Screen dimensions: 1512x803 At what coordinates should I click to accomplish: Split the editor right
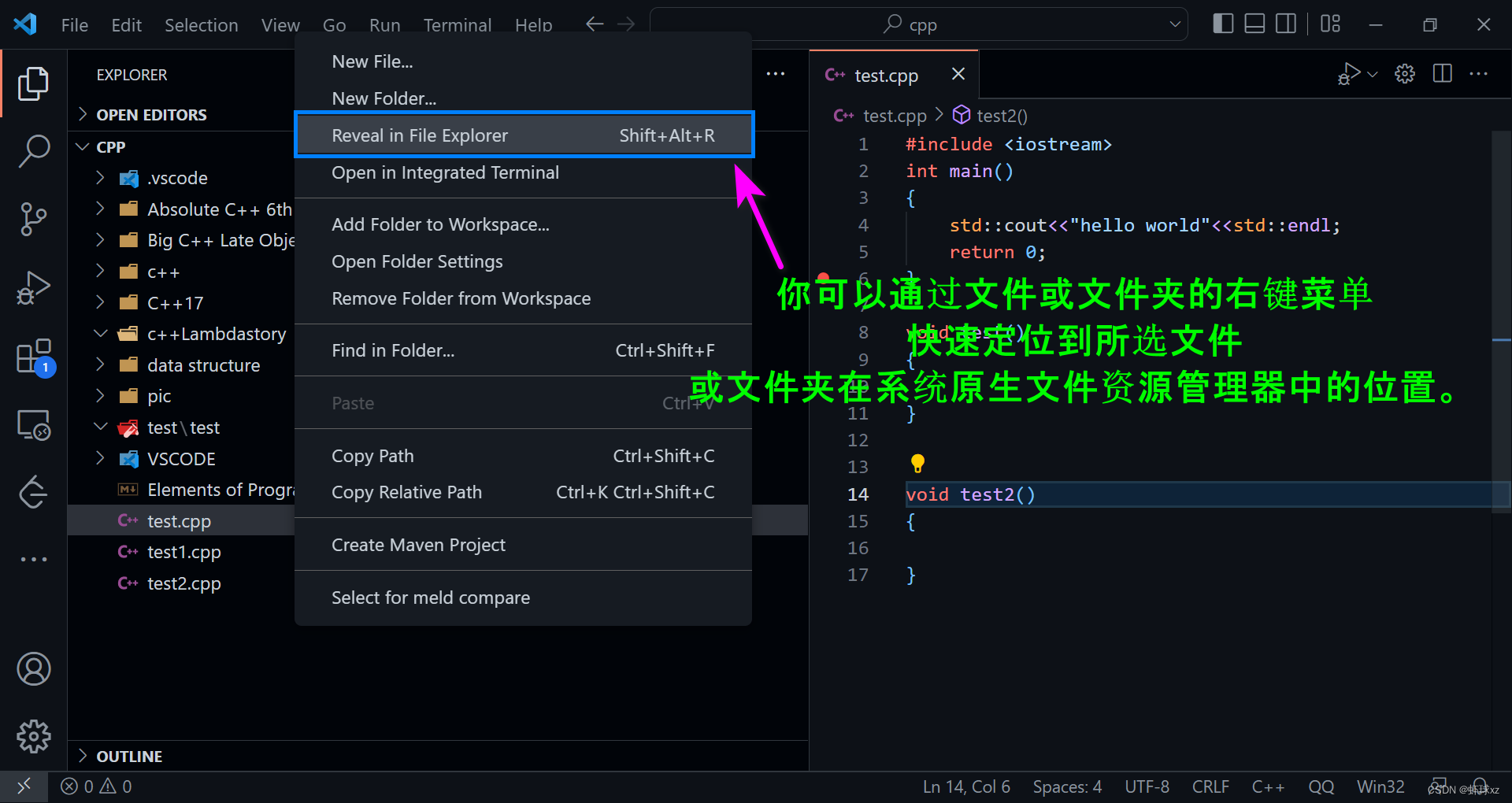[1443, 74]
